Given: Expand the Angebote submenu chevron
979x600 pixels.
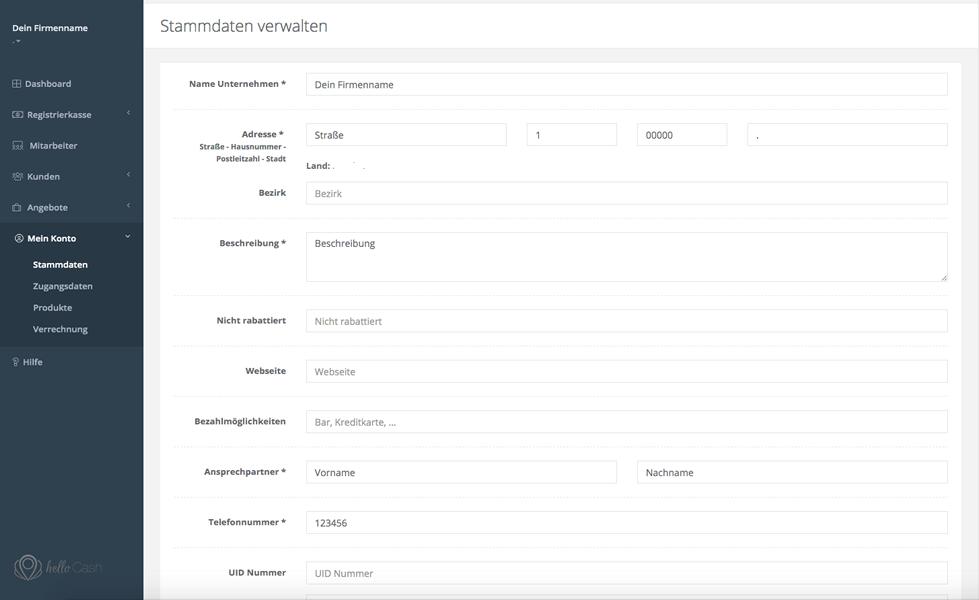Looking at the screenshot, I should tap(128, 205).
